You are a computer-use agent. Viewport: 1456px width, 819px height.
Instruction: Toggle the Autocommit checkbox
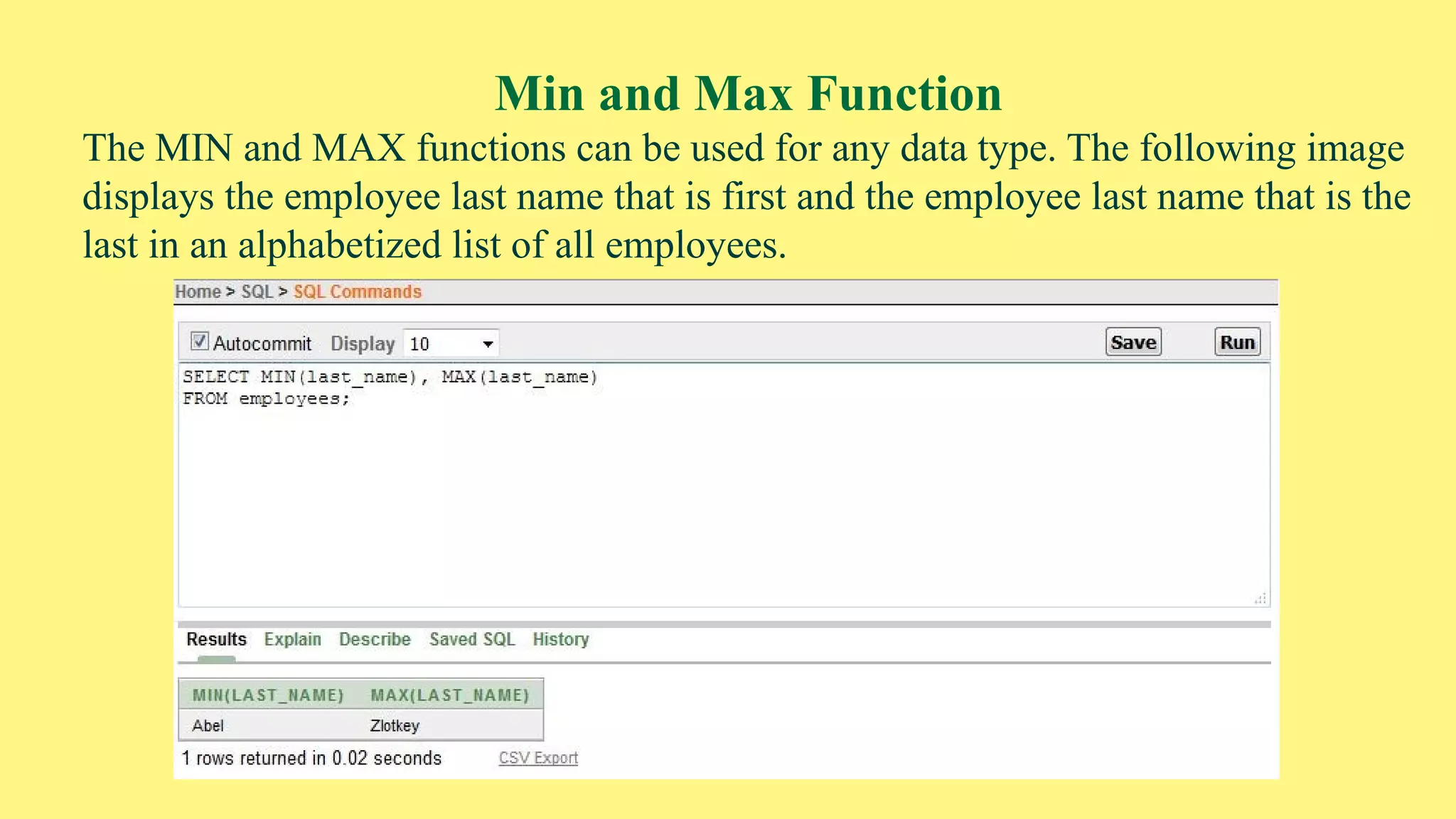(x=200, y=342)
